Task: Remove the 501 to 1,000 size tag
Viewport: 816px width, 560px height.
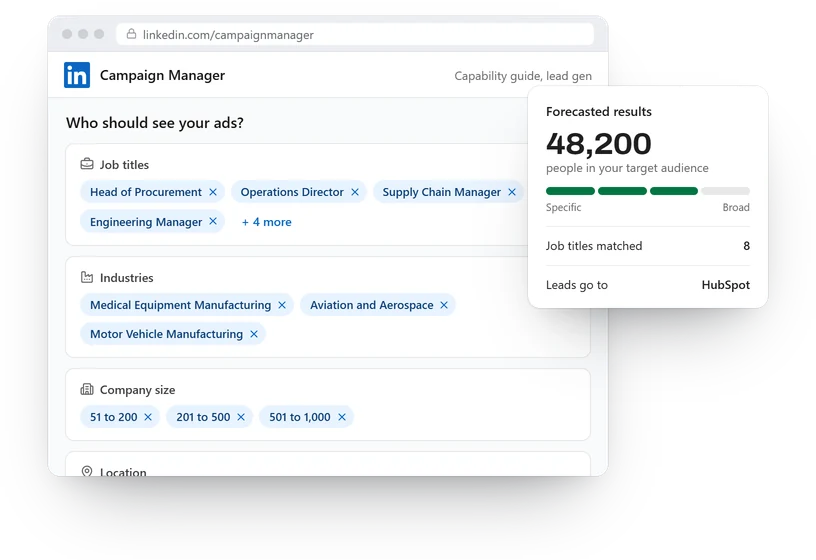Action: tap(342, 417)
